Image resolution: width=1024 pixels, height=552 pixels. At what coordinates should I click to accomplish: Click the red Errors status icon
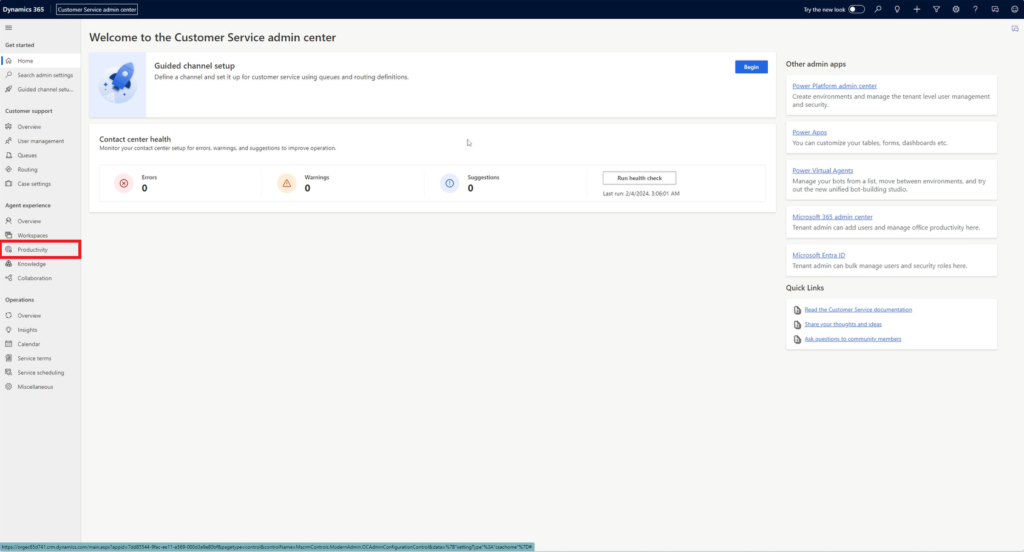tap(123, 183)
